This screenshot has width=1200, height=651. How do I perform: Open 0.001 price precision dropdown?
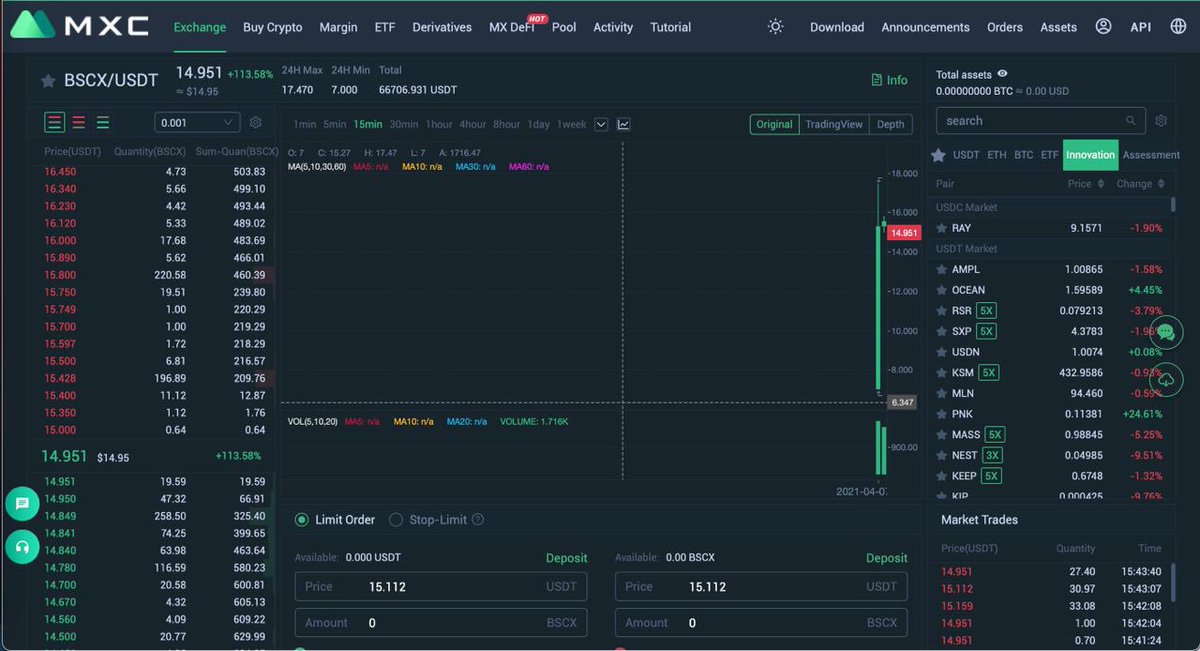pos(197,122)
